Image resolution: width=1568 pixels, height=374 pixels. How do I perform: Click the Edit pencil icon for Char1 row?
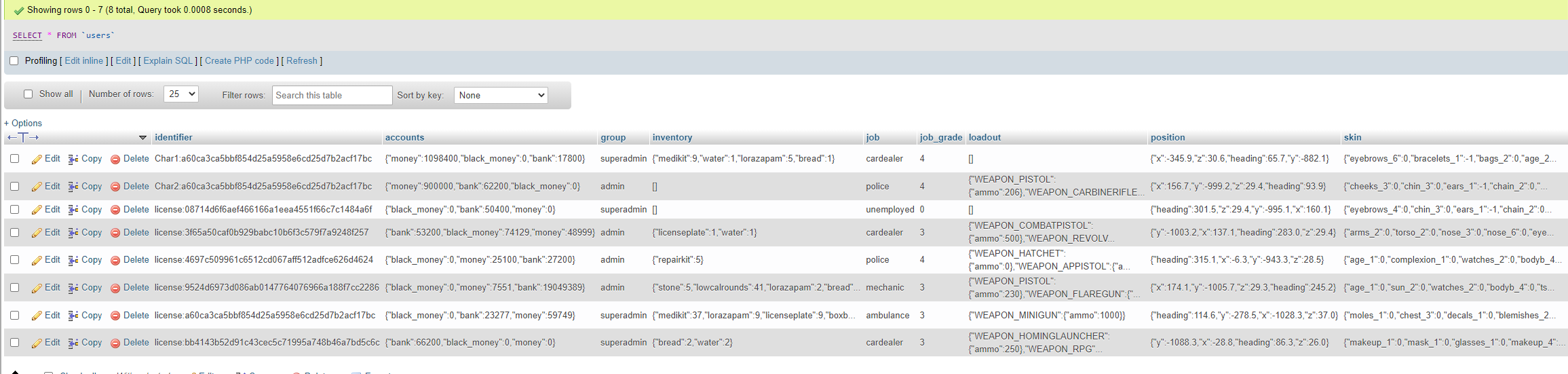click(37, 159)
